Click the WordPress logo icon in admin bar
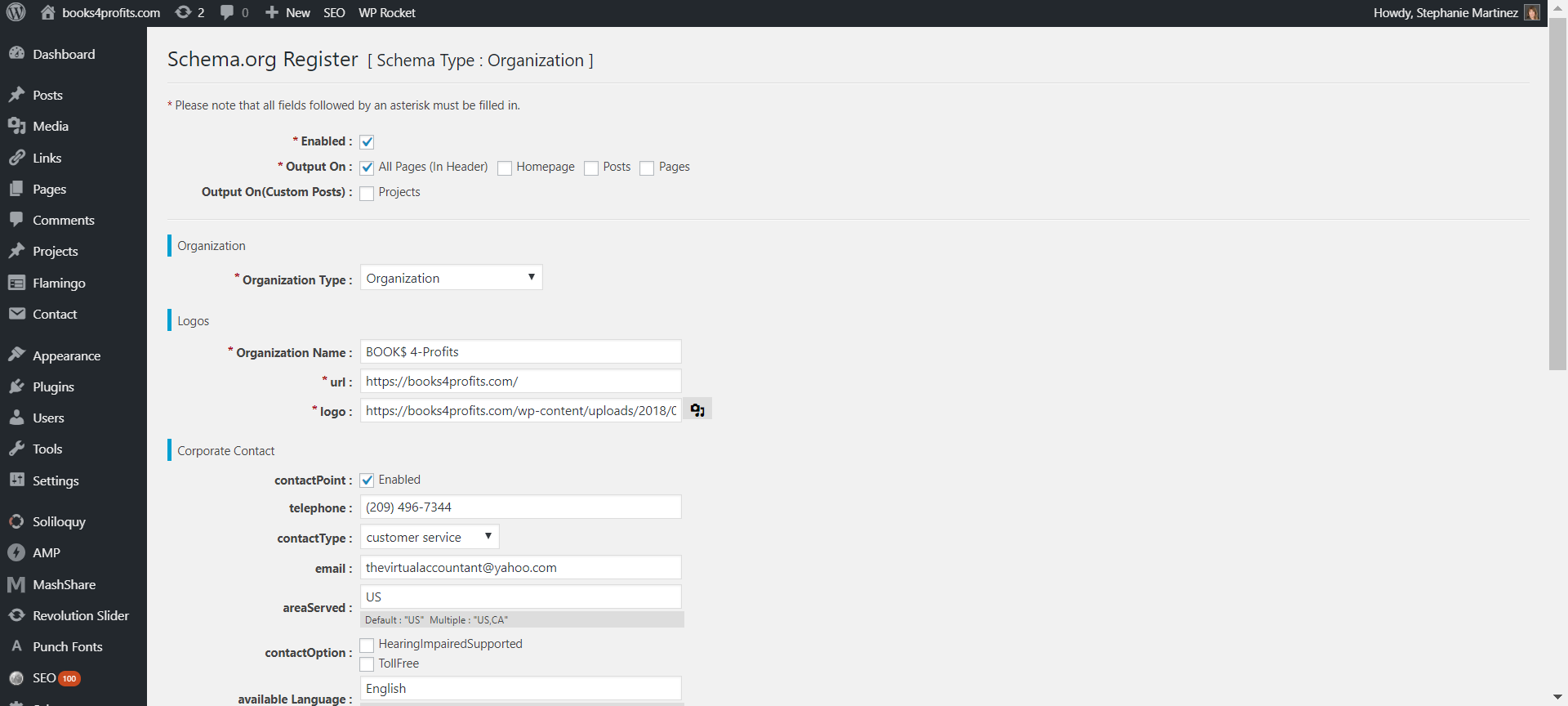The image size is (1568, 706). point(16,12)
